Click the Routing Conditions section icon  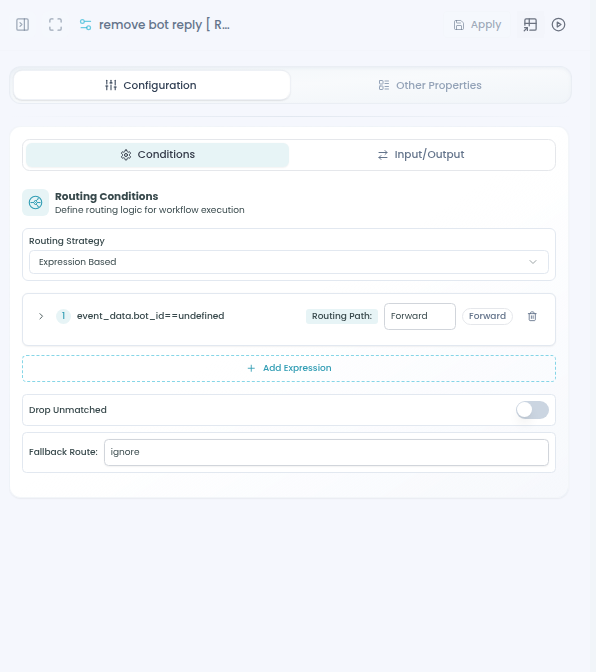point(36,202)
